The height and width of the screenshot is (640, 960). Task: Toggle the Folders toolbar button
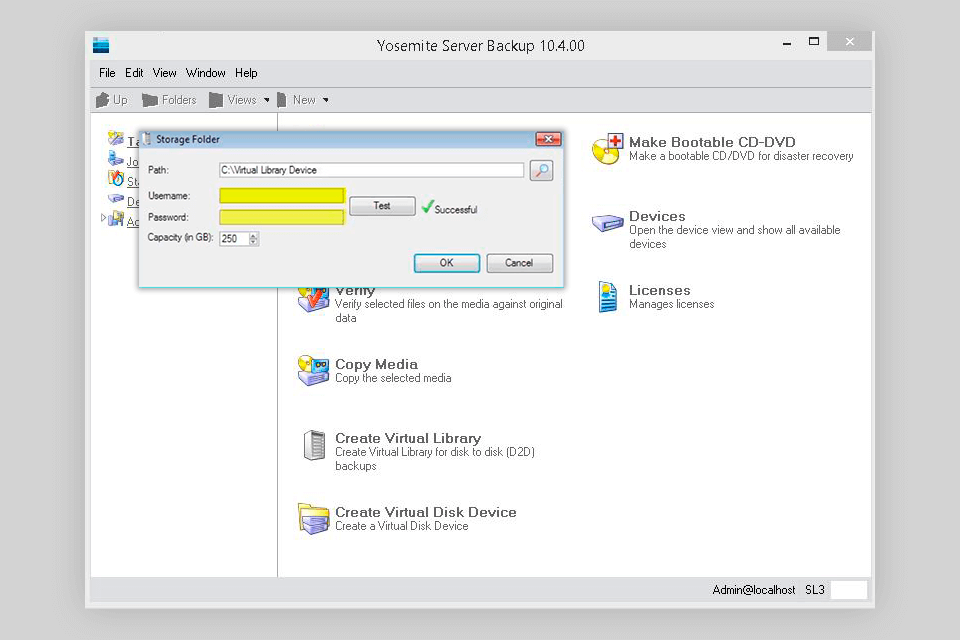[x=169, y=100]
